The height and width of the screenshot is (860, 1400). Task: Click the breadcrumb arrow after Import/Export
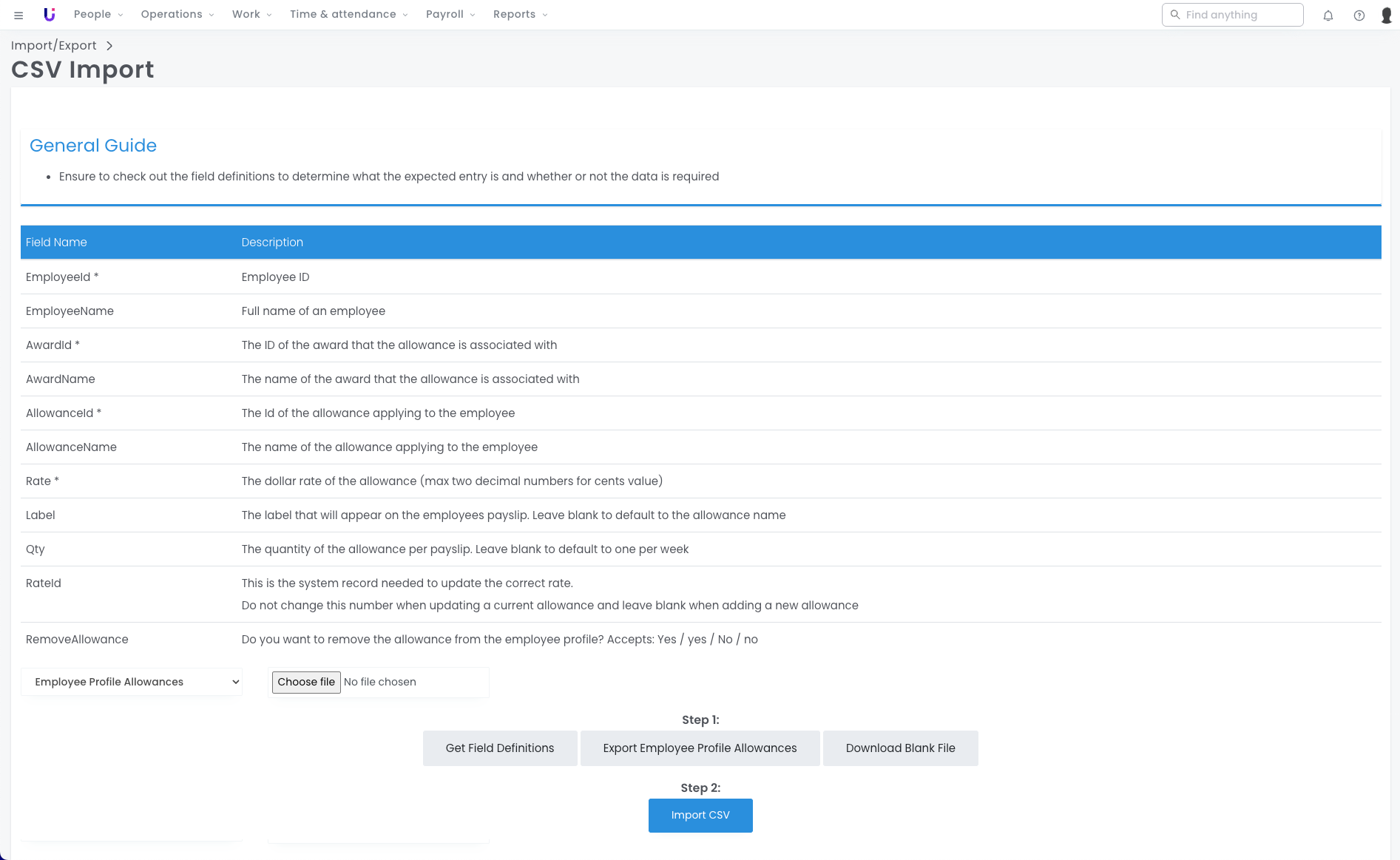pos(109,46)
